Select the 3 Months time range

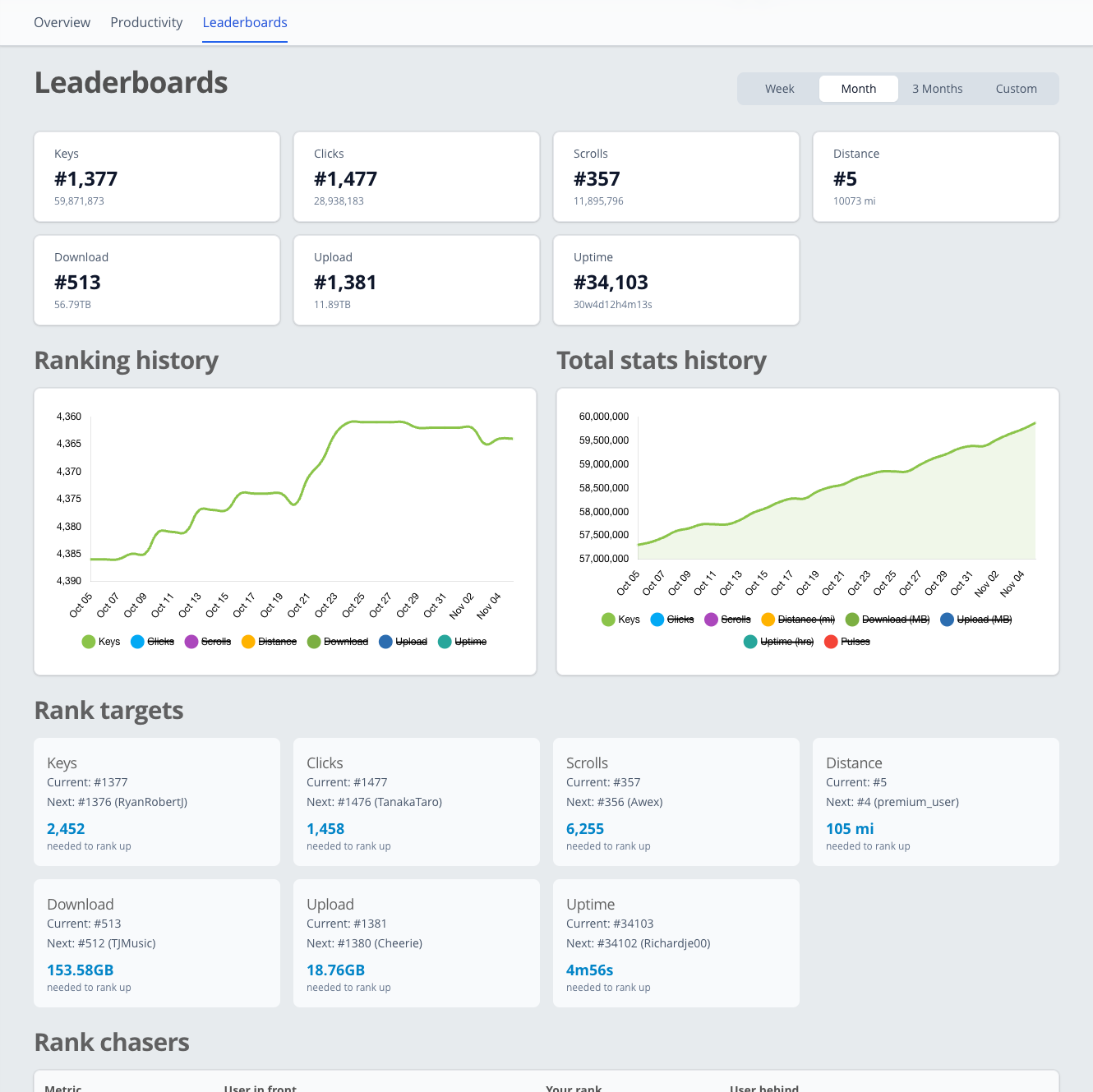tap(937, 88)
